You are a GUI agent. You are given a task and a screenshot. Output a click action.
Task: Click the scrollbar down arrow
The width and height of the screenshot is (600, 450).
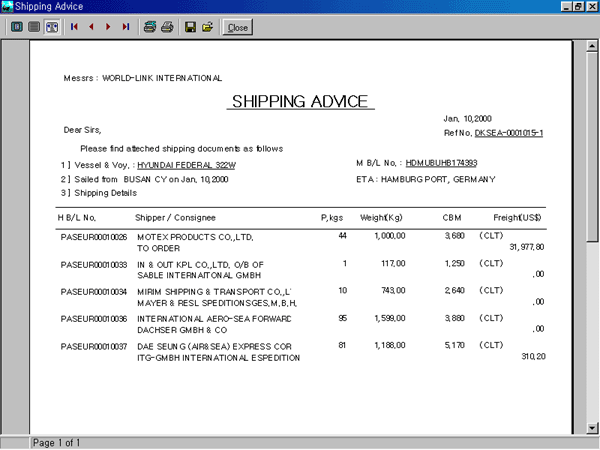[592, 428]
